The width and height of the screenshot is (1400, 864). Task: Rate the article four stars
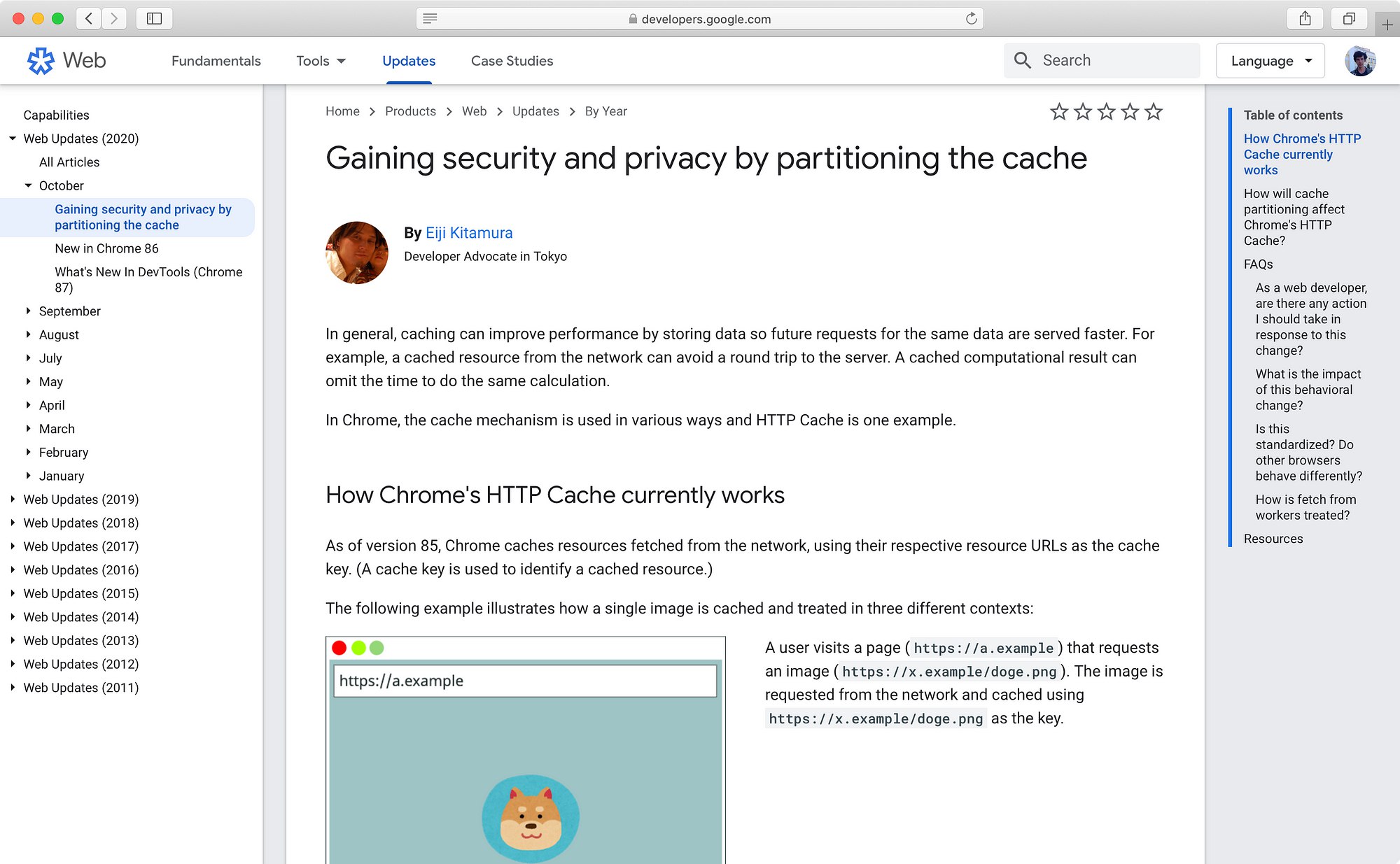[x=1130, y=112]
